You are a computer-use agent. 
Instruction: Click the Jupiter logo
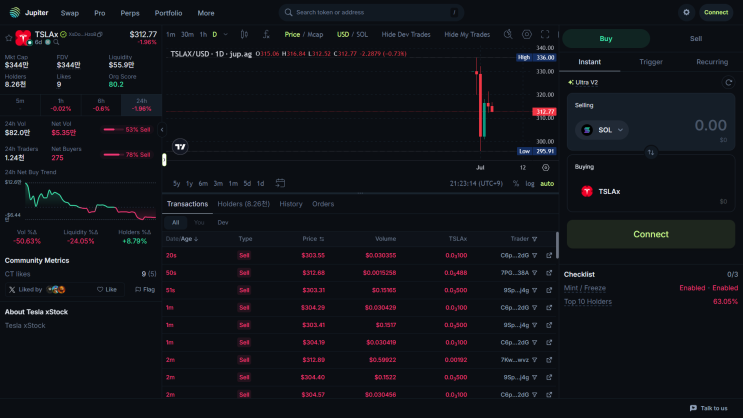point(28,13)
